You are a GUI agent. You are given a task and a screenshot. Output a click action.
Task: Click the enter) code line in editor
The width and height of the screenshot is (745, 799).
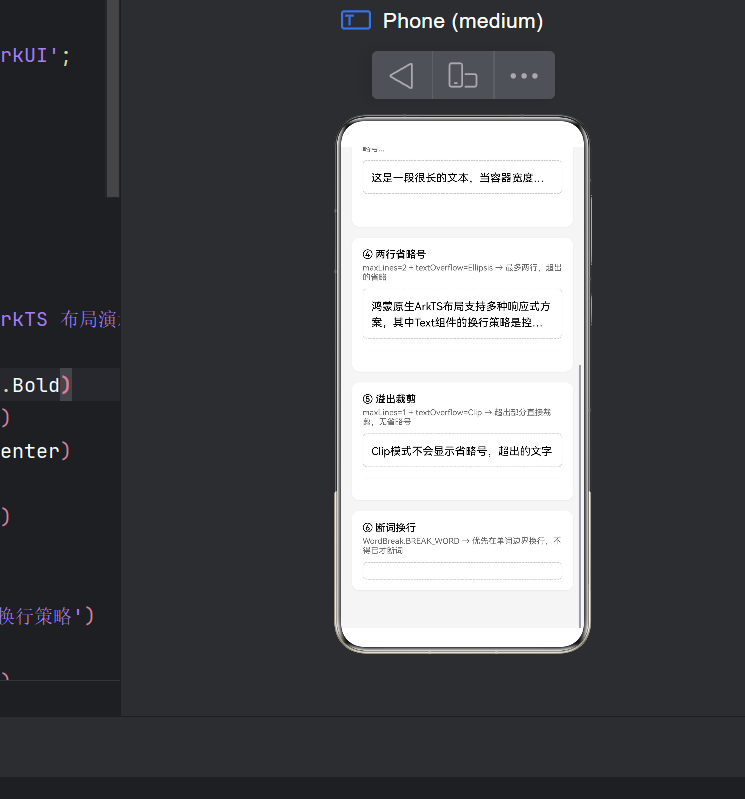pyautogui.click(x=35, y=451)
